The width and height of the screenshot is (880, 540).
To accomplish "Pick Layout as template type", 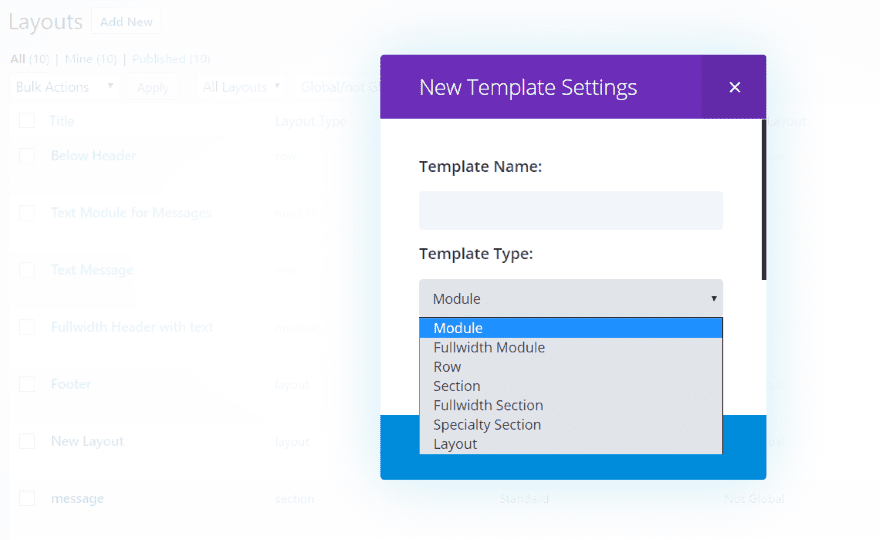I will tap(570, 444).
